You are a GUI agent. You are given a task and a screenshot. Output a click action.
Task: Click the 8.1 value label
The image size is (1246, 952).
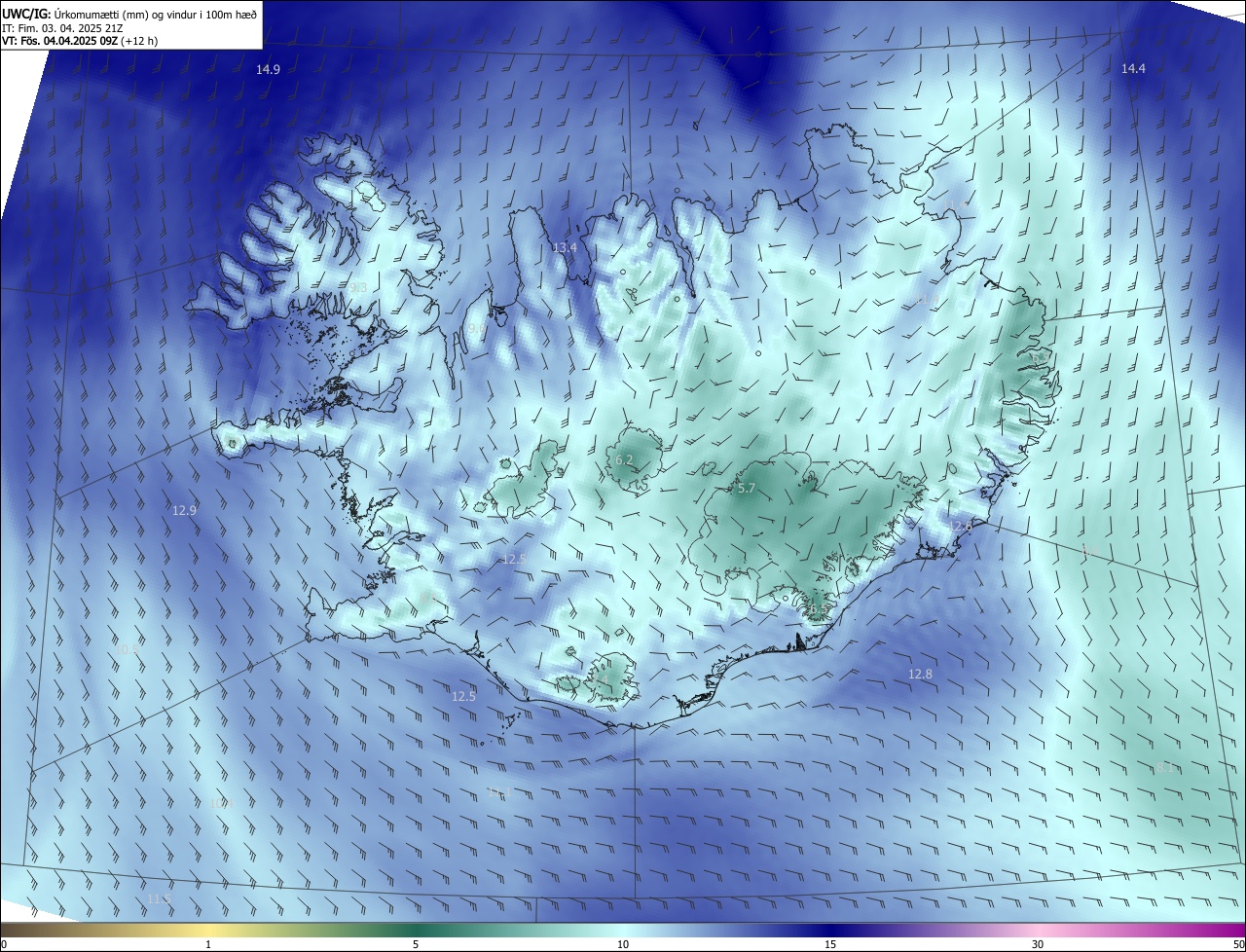pos(1164,768)
